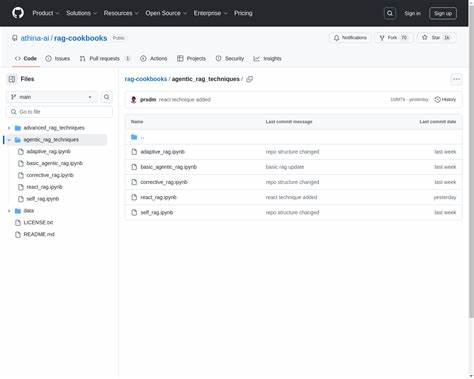Click 'react technique added' in react_rag row

pyautogui.click(x=291, y=197)
